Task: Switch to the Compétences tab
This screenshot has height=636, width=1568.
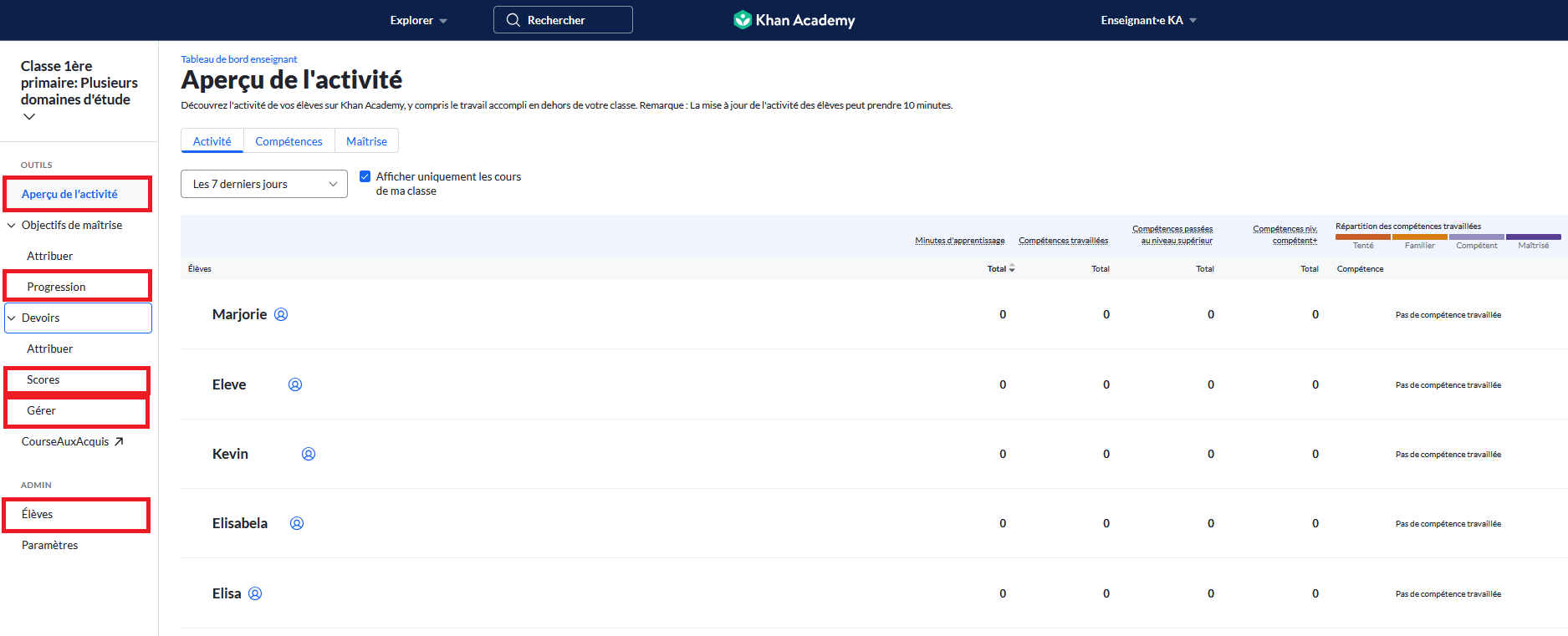Action: click(x=289, y=141)
